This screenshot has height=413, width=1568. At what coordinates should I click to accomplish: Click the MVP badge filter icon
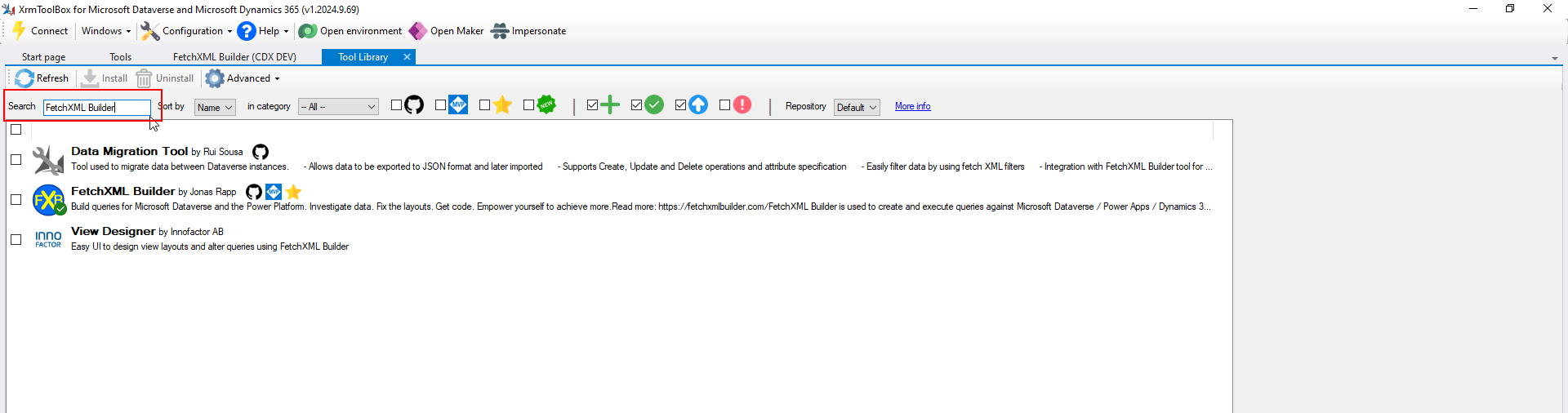(458, 105)
